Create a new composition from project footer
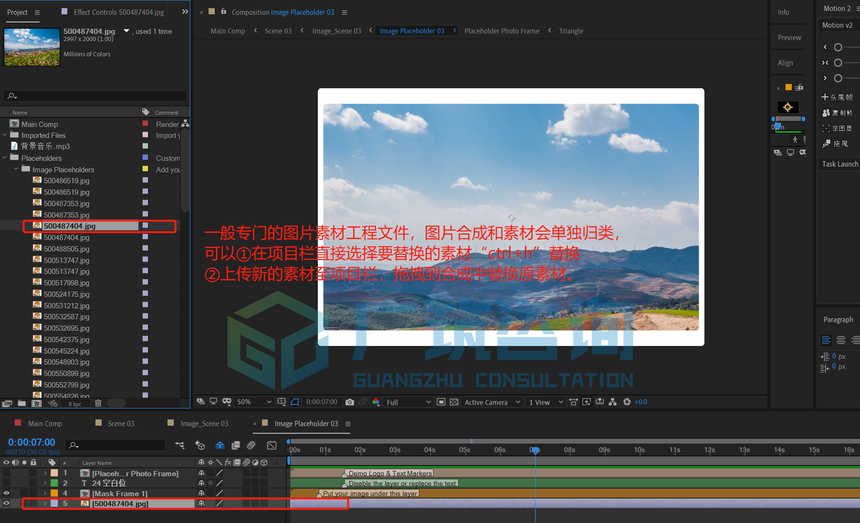The width and height of the screenshot is (860, 523). point(36,403)
